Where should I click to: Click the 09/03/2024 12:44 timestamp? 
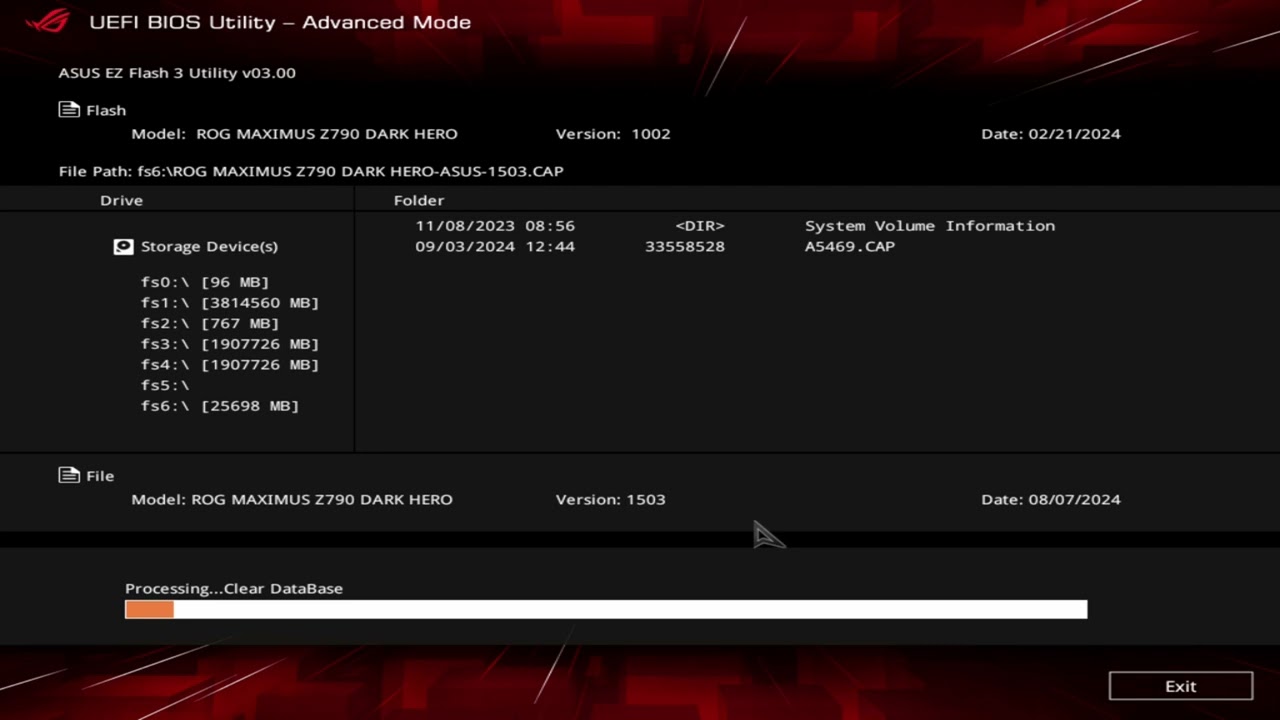(x=495, y=246)
